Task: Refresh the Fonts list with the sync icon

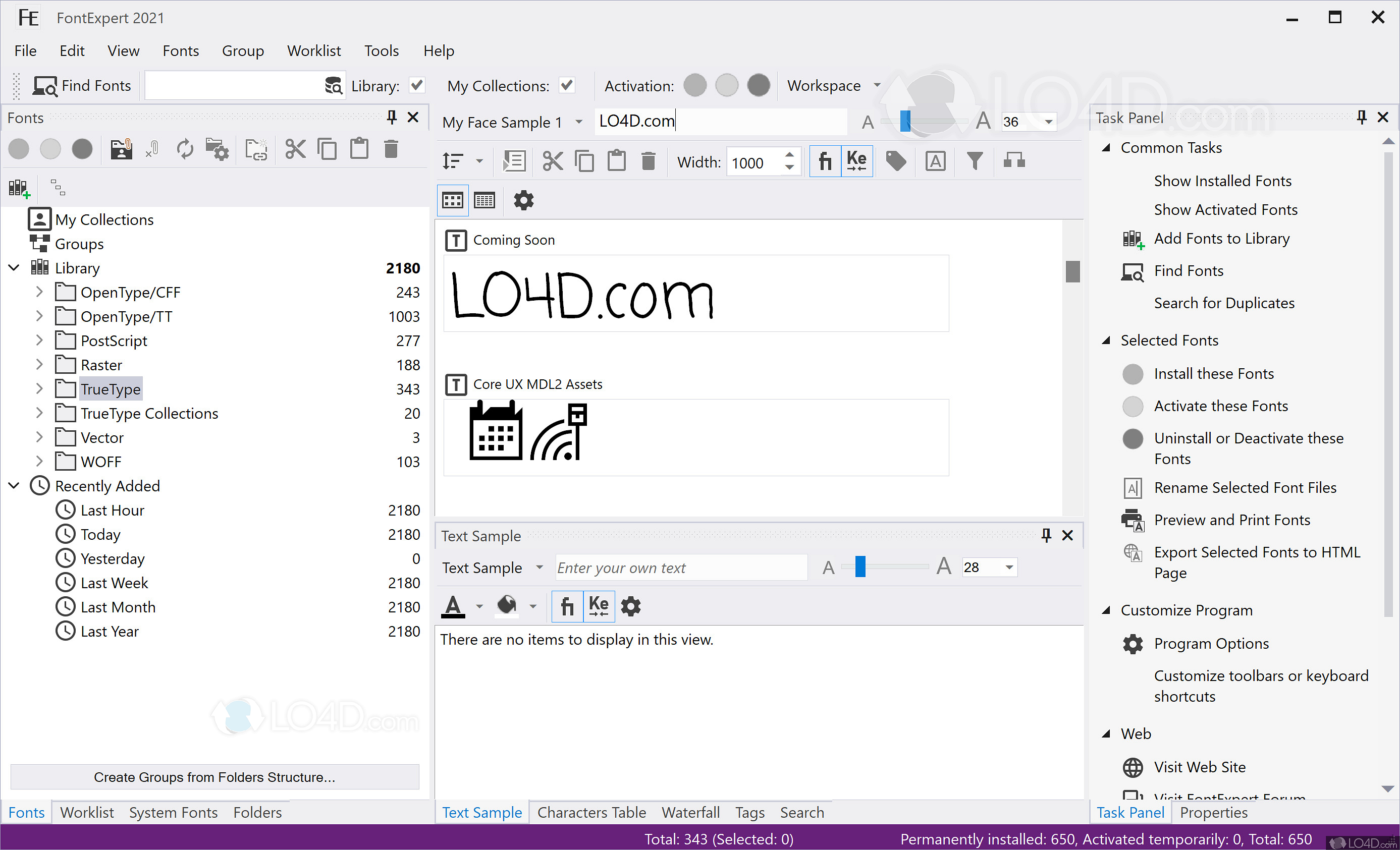Action: point(185,149)
